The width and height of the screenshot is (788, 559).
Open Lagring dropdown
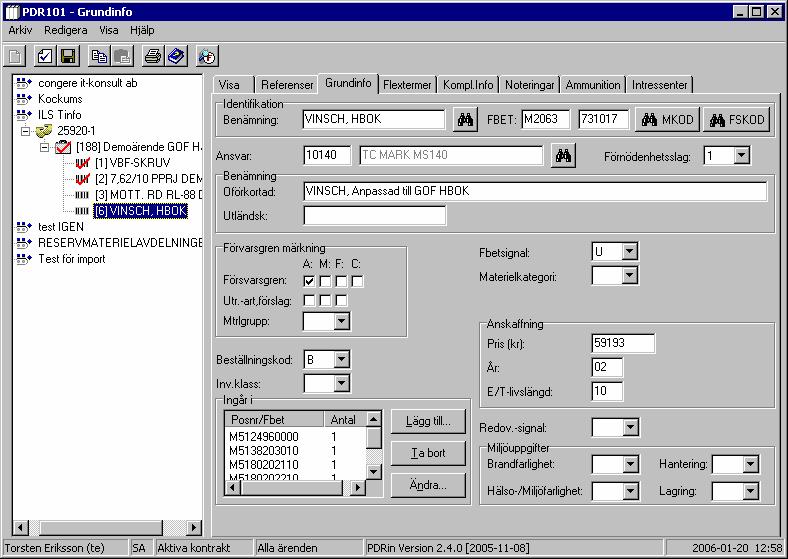click(750, 491)
